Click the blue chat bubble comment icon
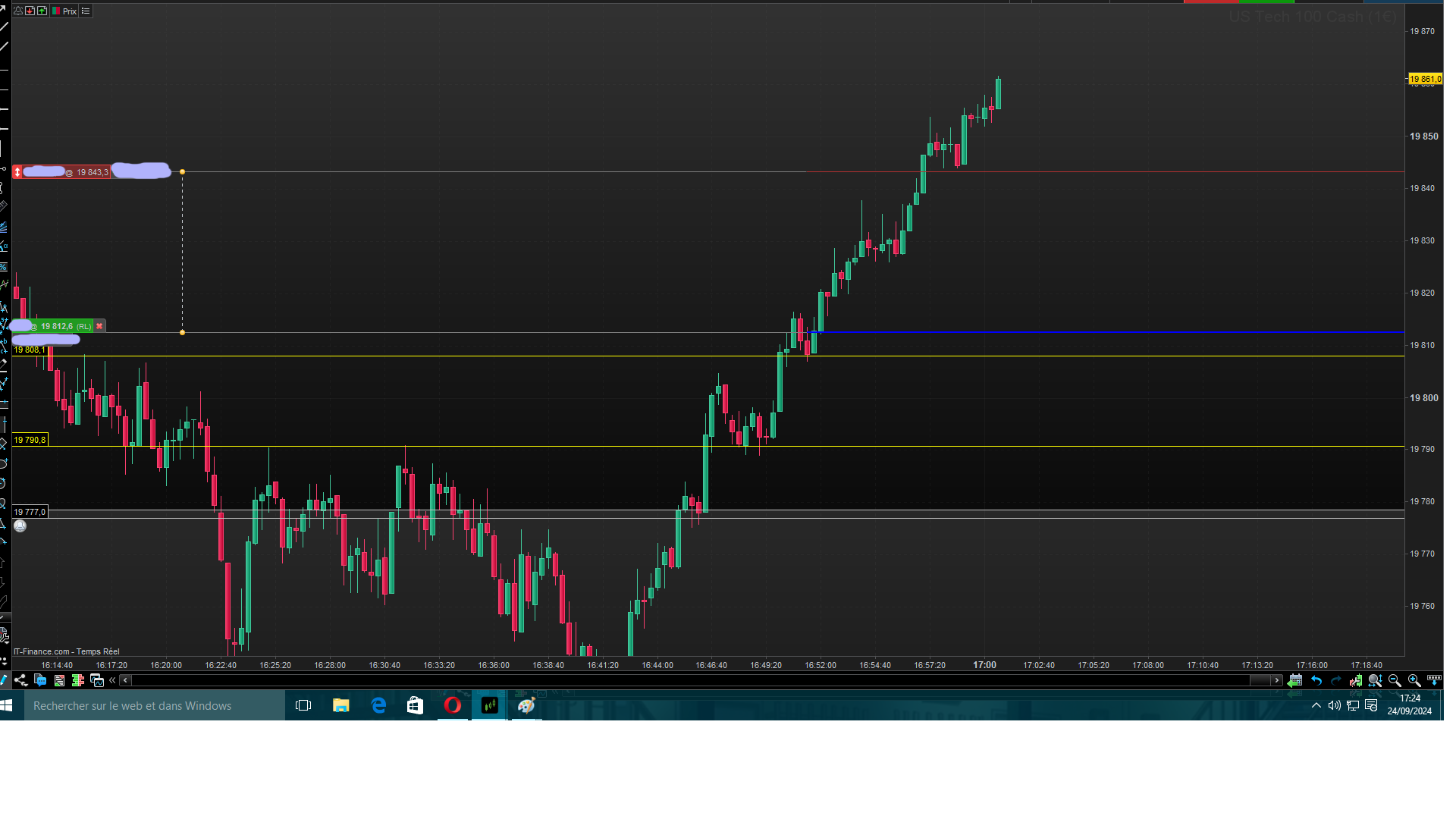 point(40,681)
